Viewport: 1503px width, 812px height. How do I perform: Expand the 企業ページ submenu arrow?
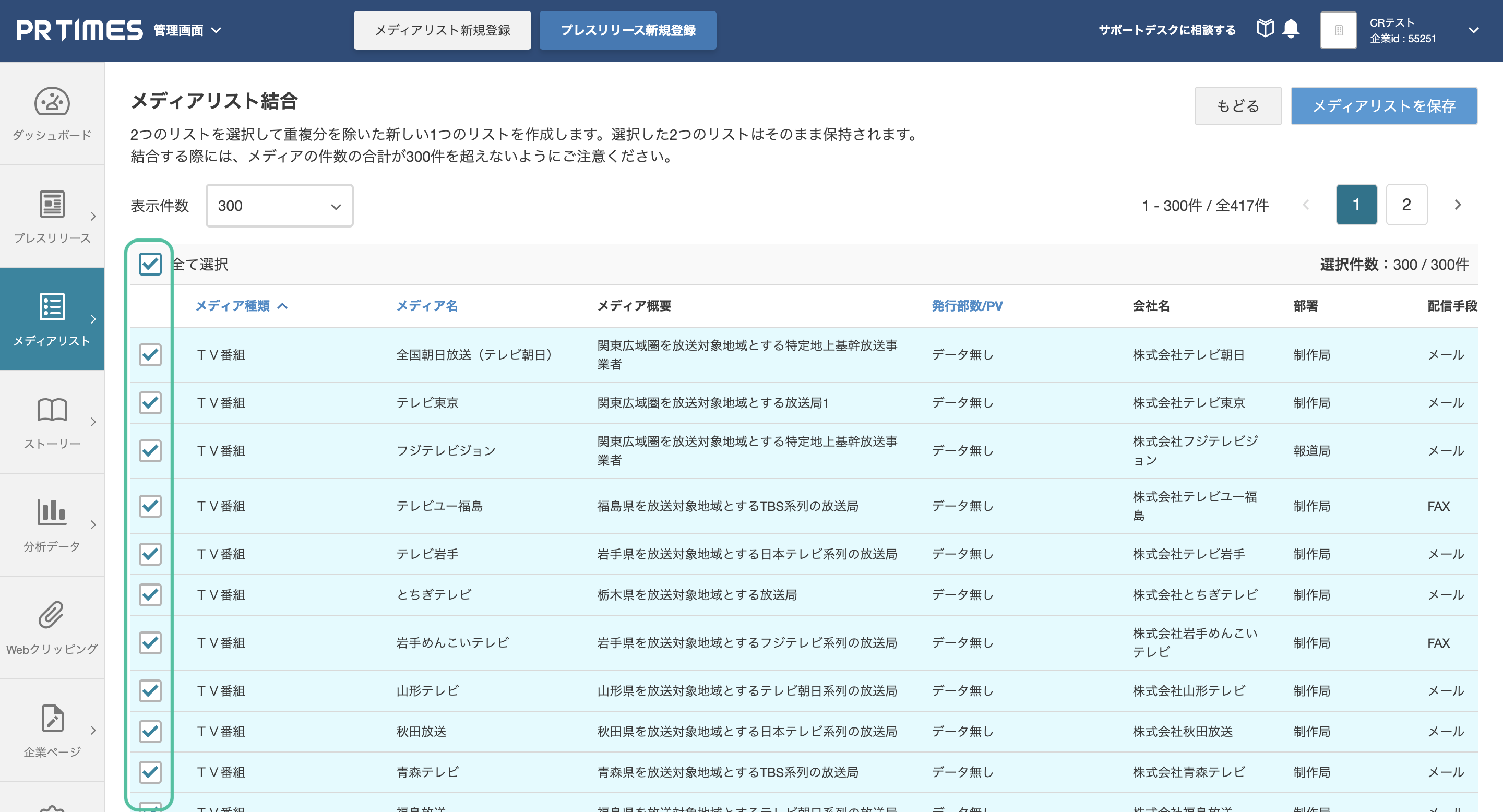point(93,730)
